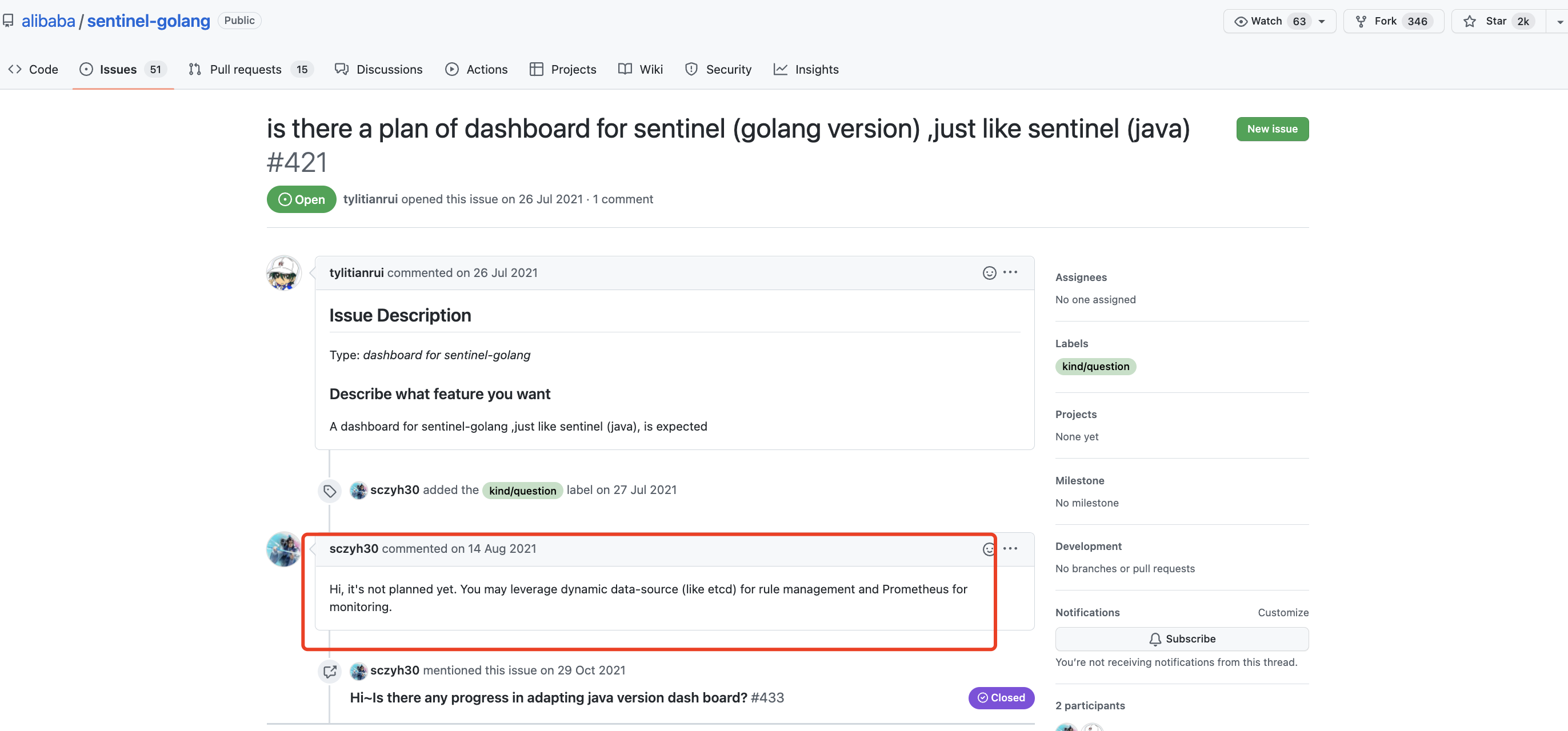Click the emoji reaction icon on tylitianrui's comment

[x=989, y=273]
